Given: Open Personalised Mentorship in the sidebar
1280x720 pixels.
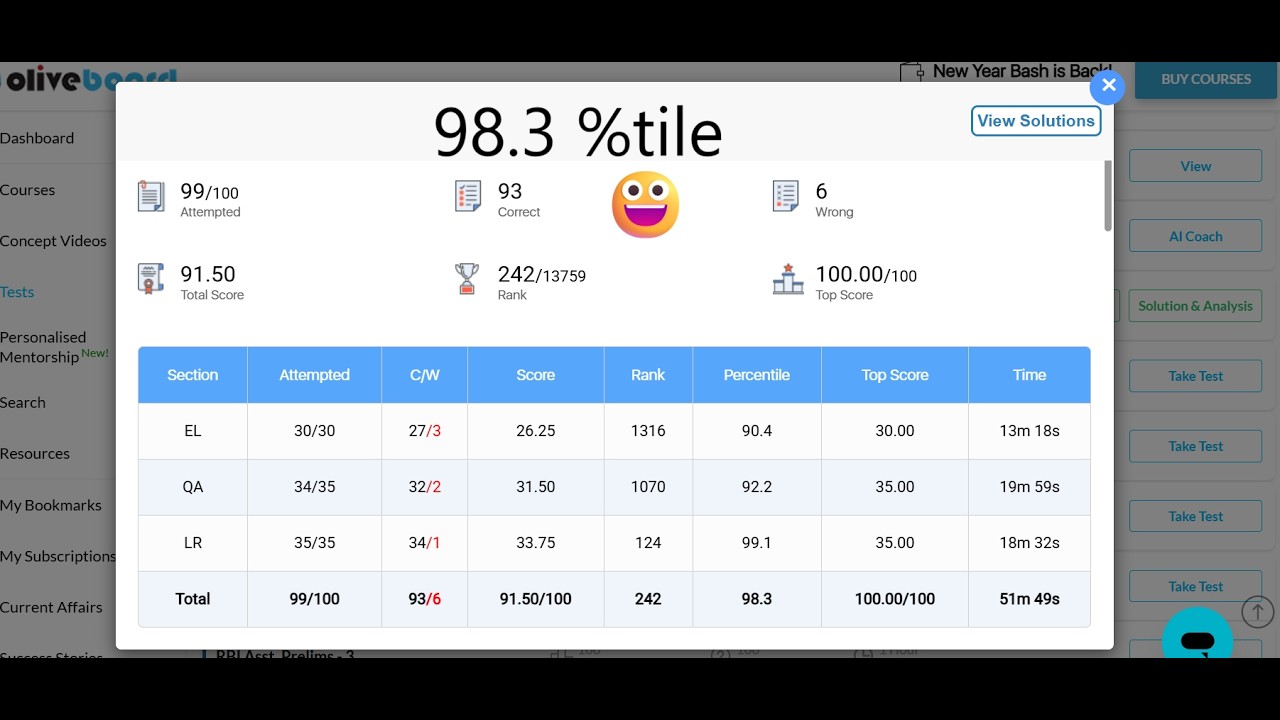Looking at the screenshot, I should (x=54, y=347).
